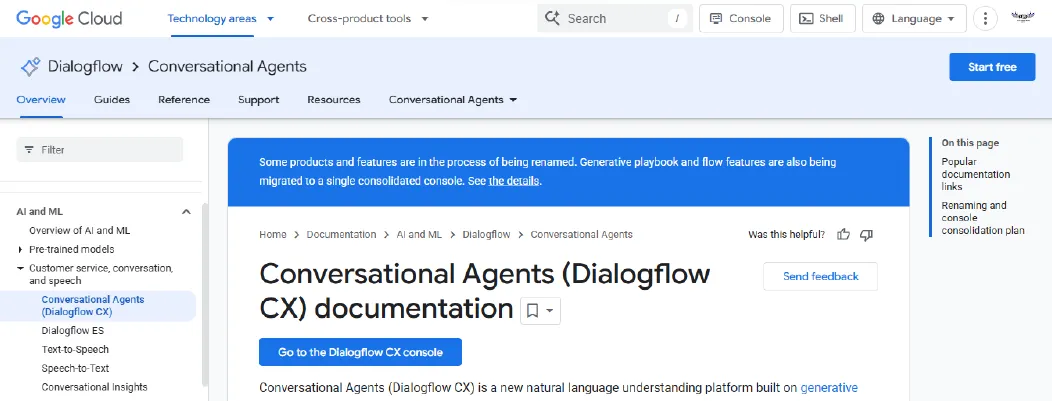1052x401 pixels.
Task: Go to Dialogflow breadcrumb link
Action: pos(486,234)
